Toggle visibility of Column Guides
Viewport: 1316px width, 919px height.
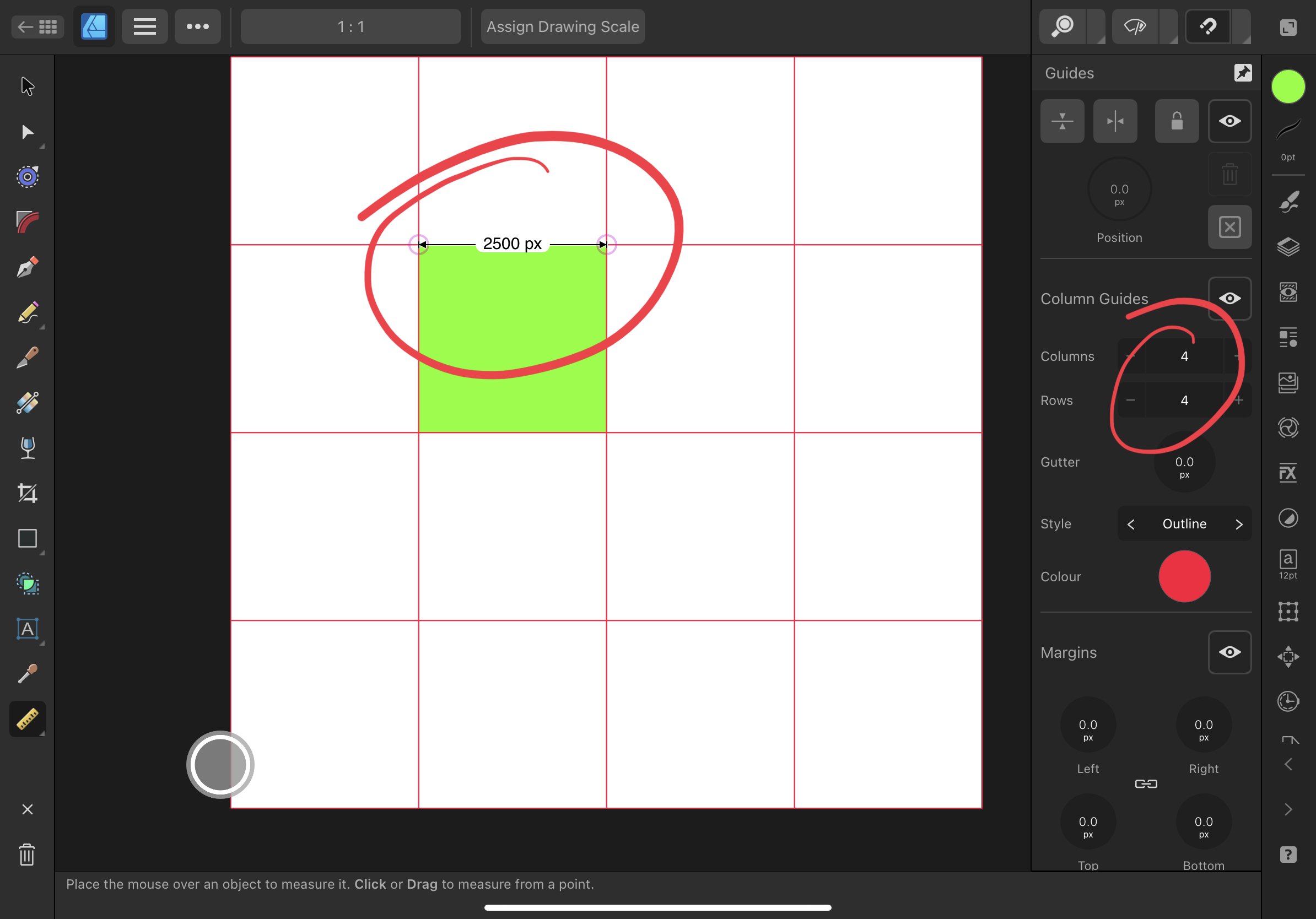pyautogui.click(x=1230, y=298)
